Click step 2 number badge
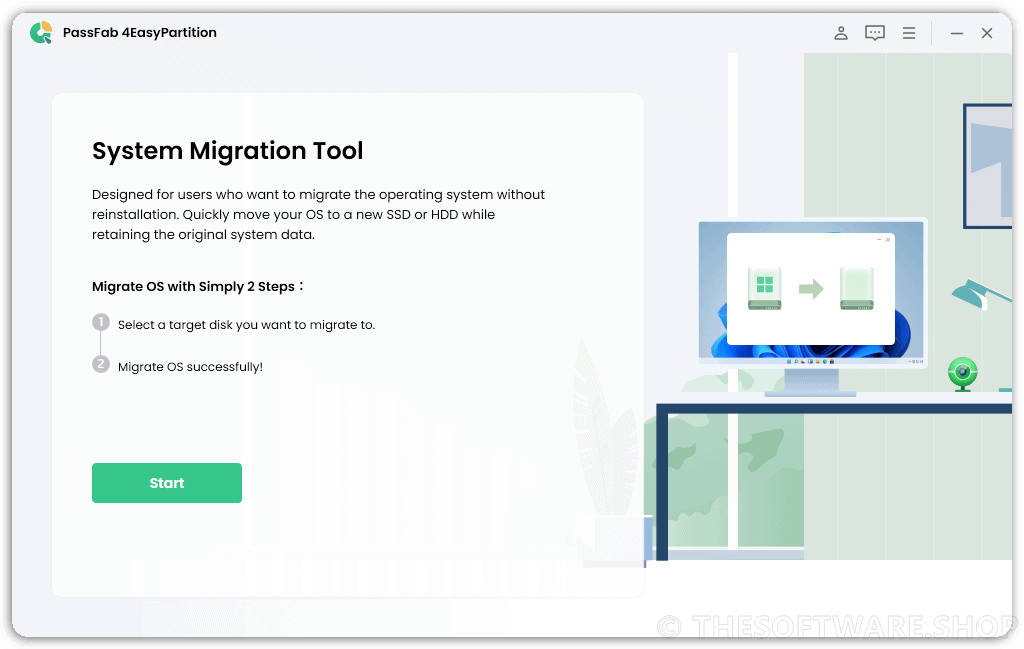This screenshot has height=649, width=1024. (101, 364)
